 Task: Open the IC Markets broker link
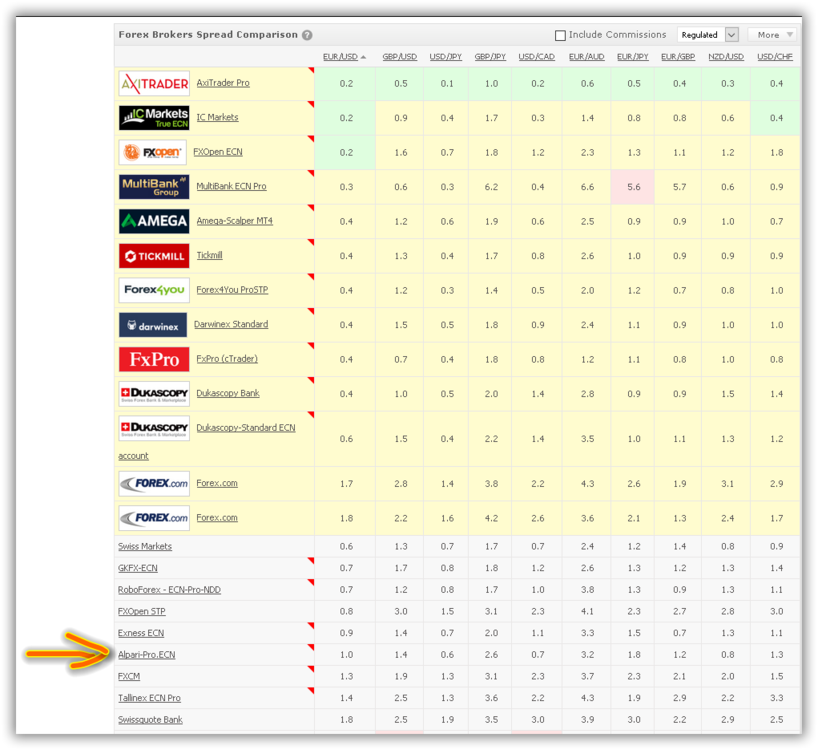click(217, 117)
